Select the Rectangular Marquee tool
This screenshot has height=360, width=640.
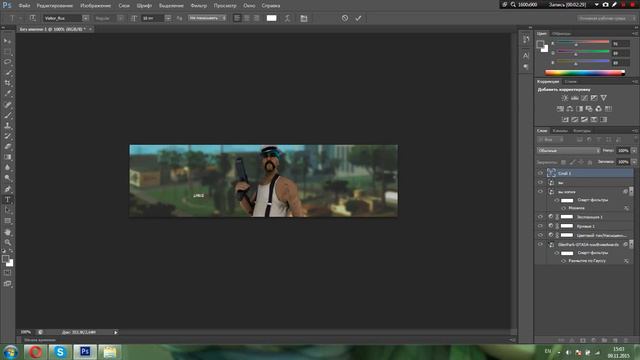[7, 51]
